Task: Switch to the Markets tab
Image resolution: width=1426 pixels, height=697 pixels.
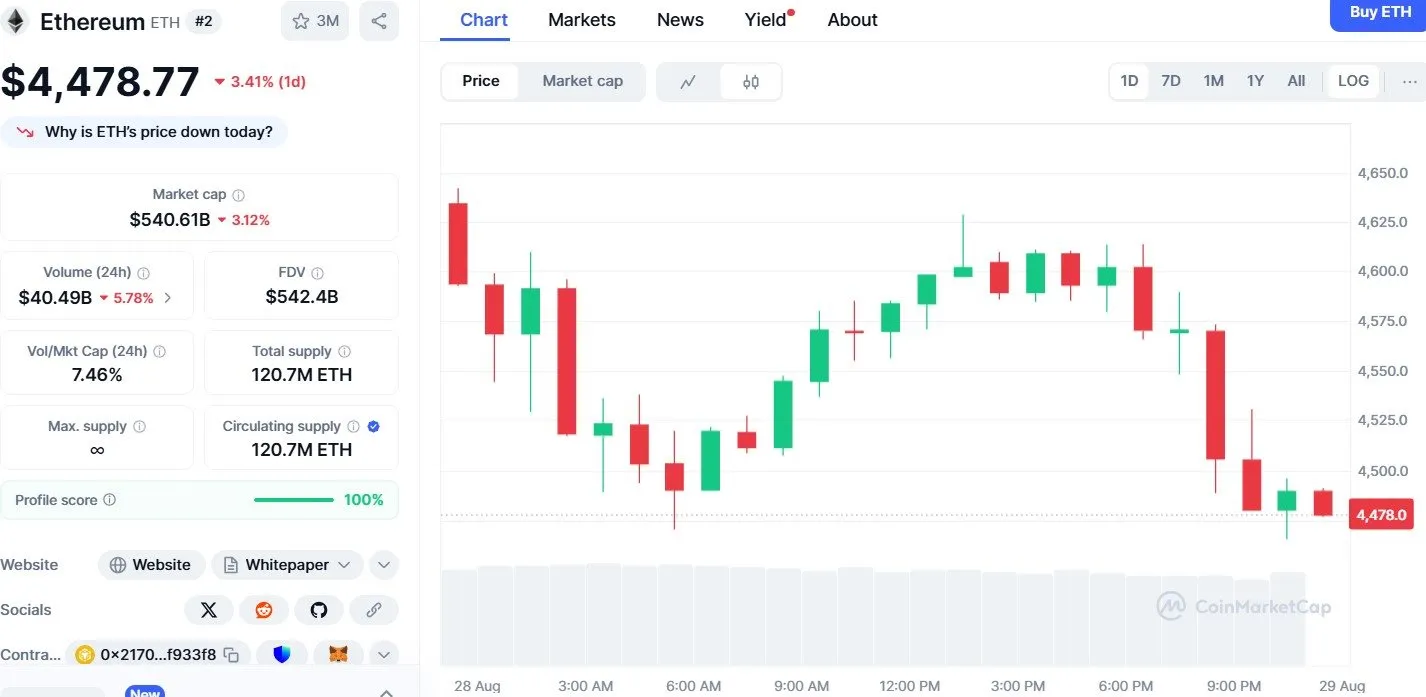Action: (581, 19)
